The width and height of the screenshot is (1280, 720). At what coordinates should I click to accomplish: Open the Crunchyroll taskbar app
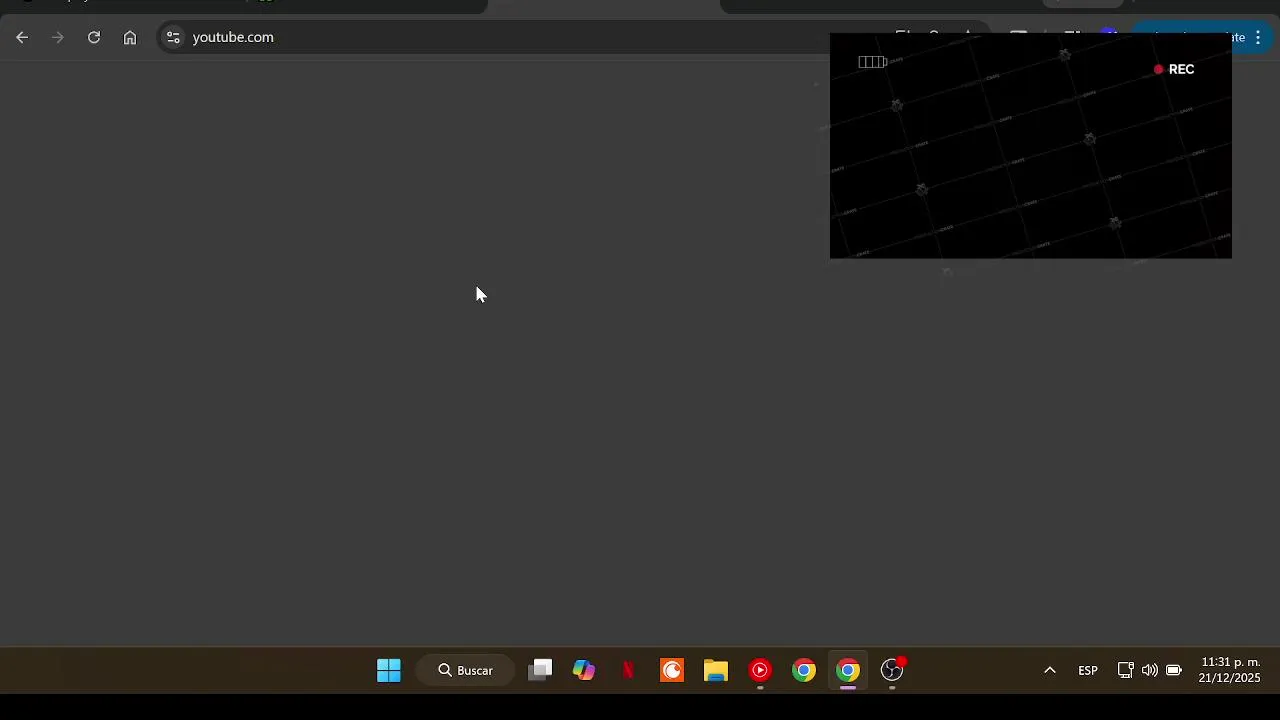coord(672,670)
